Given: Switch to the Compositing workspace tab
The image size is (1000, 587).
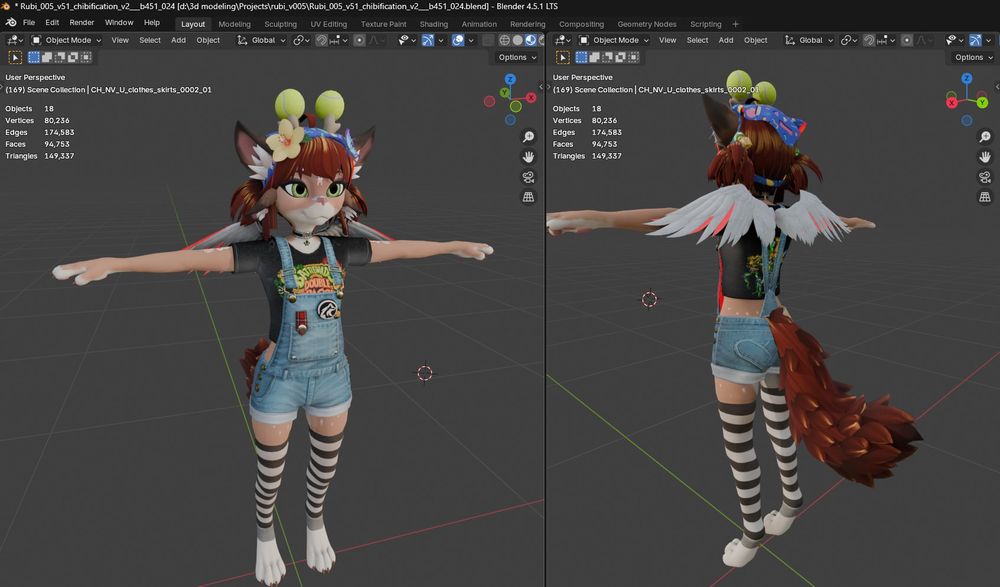Looking at the screenshot, I should click(x=581, y=24).
